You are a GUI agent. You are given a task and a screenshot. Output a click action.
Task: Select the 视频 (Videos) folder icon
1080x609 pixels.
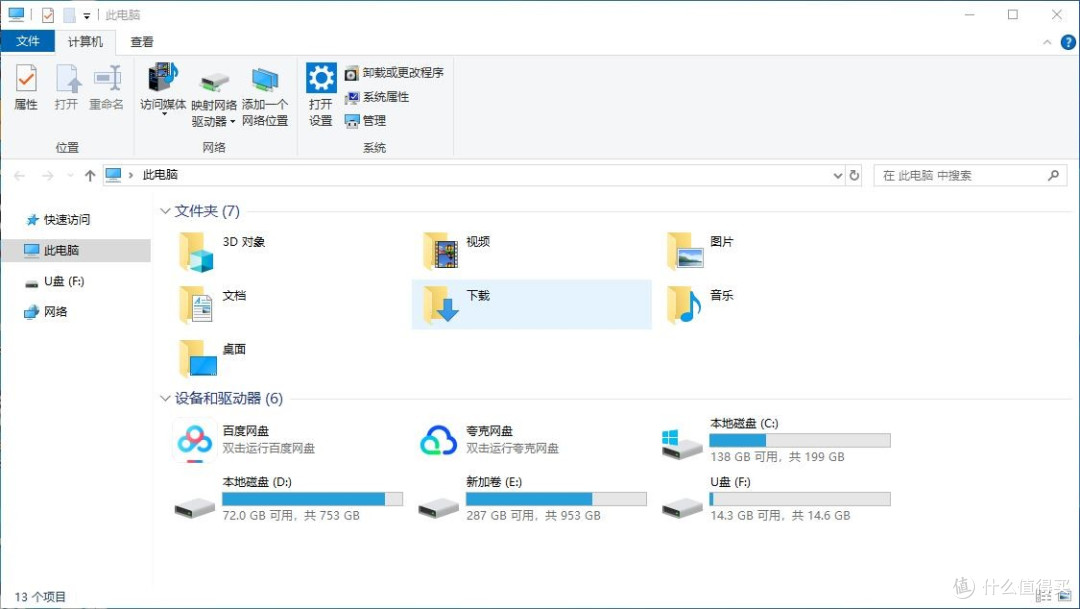tap(441, 251)
